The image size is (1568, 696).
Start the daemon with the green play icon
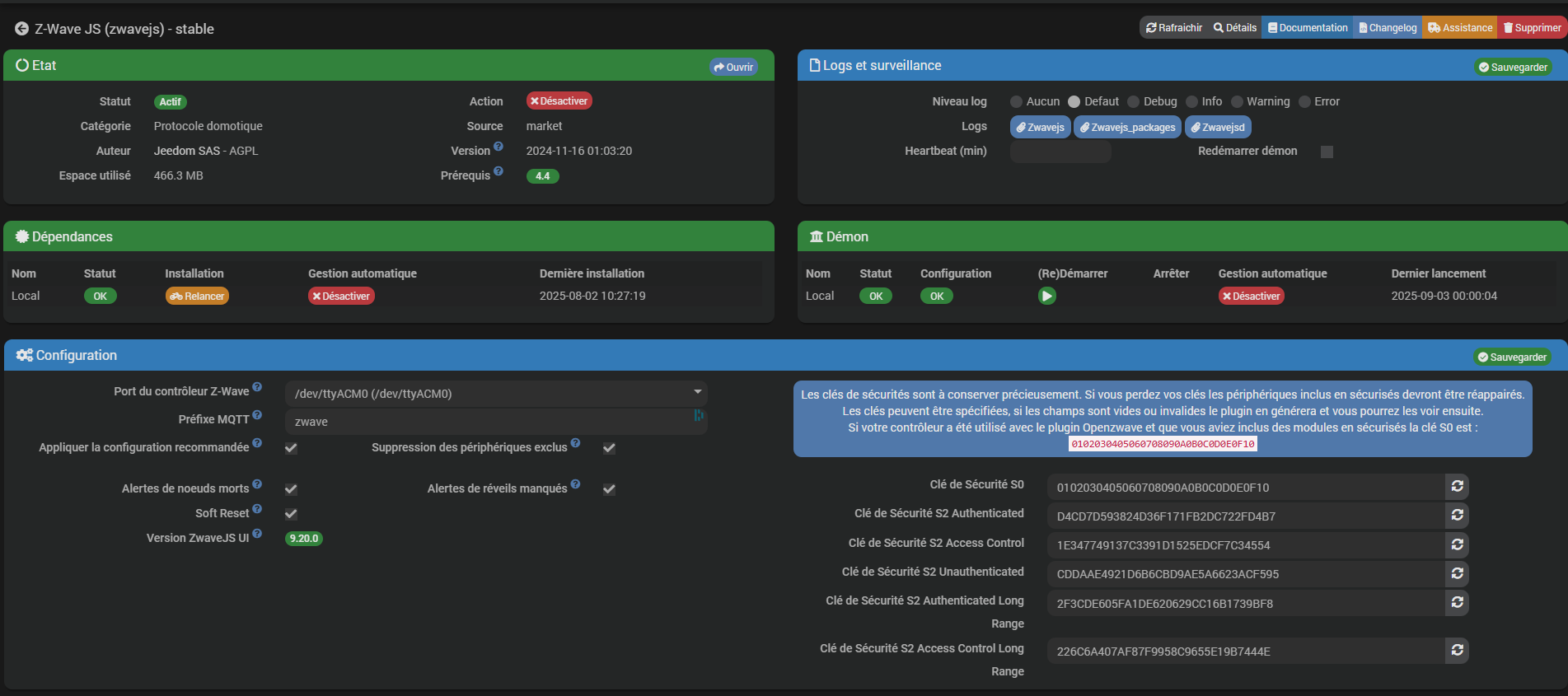pos(1046,296)
